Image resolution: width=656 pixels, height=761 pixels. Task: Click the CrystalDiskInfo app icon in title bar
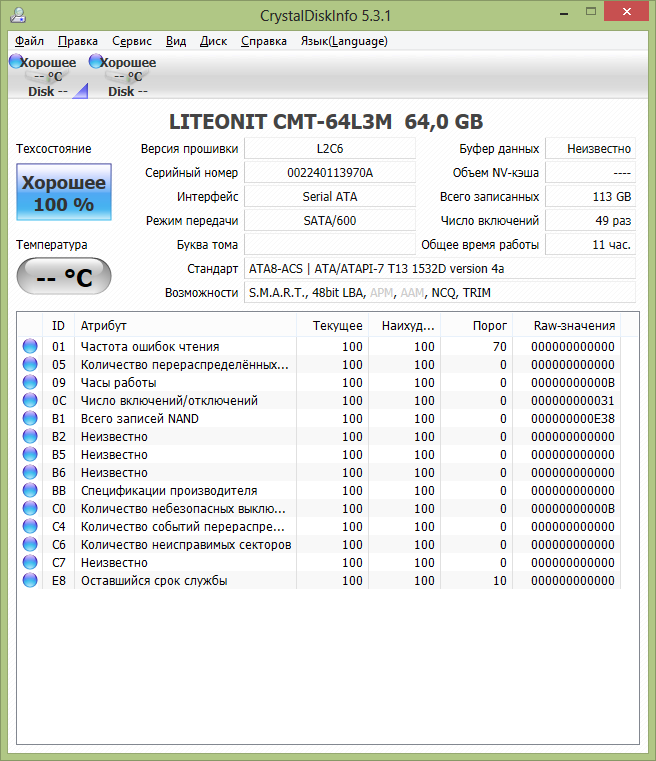pyautogui.click(x=18, y=15)
